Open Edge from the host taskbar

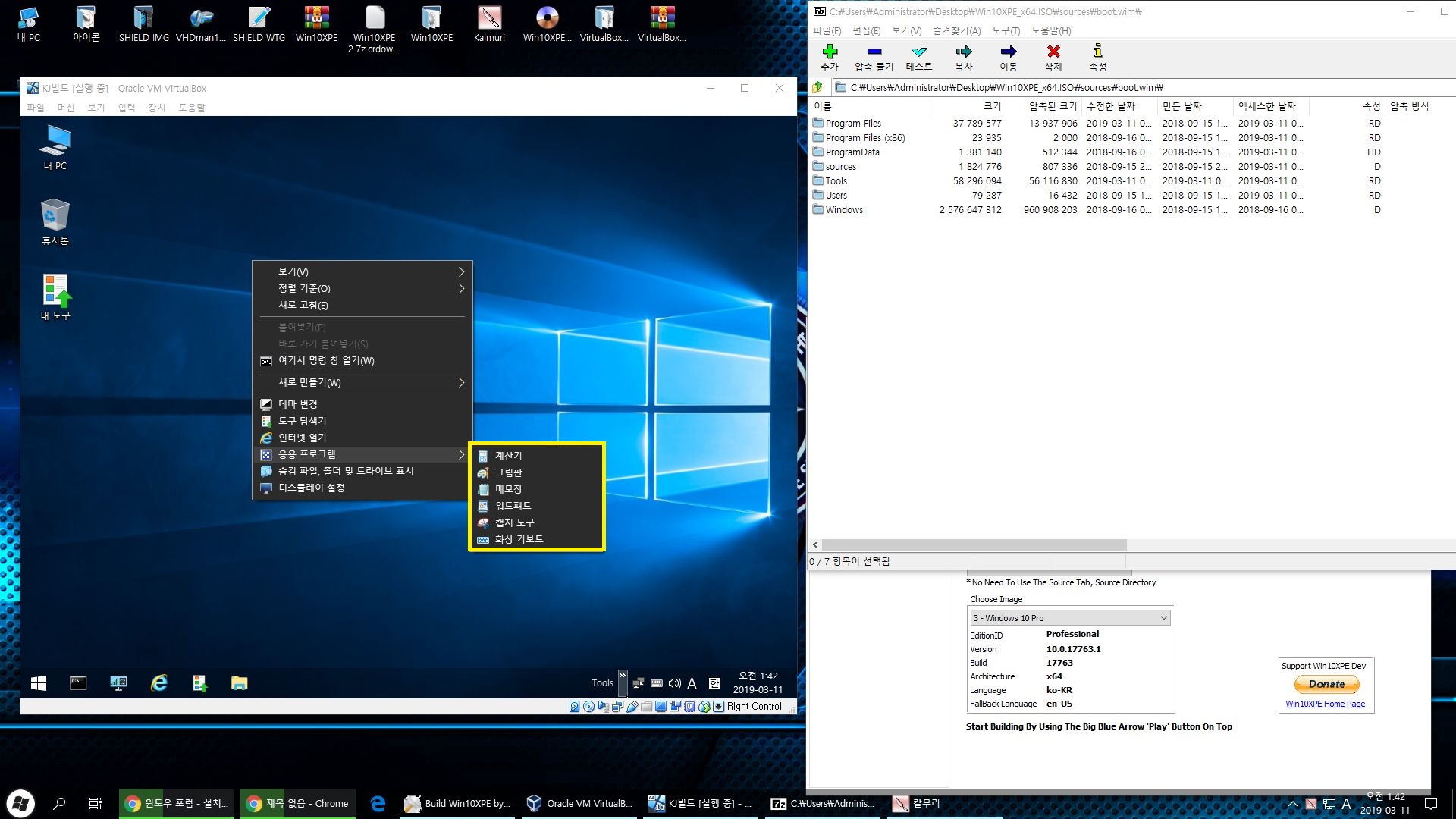click(378, 803)
